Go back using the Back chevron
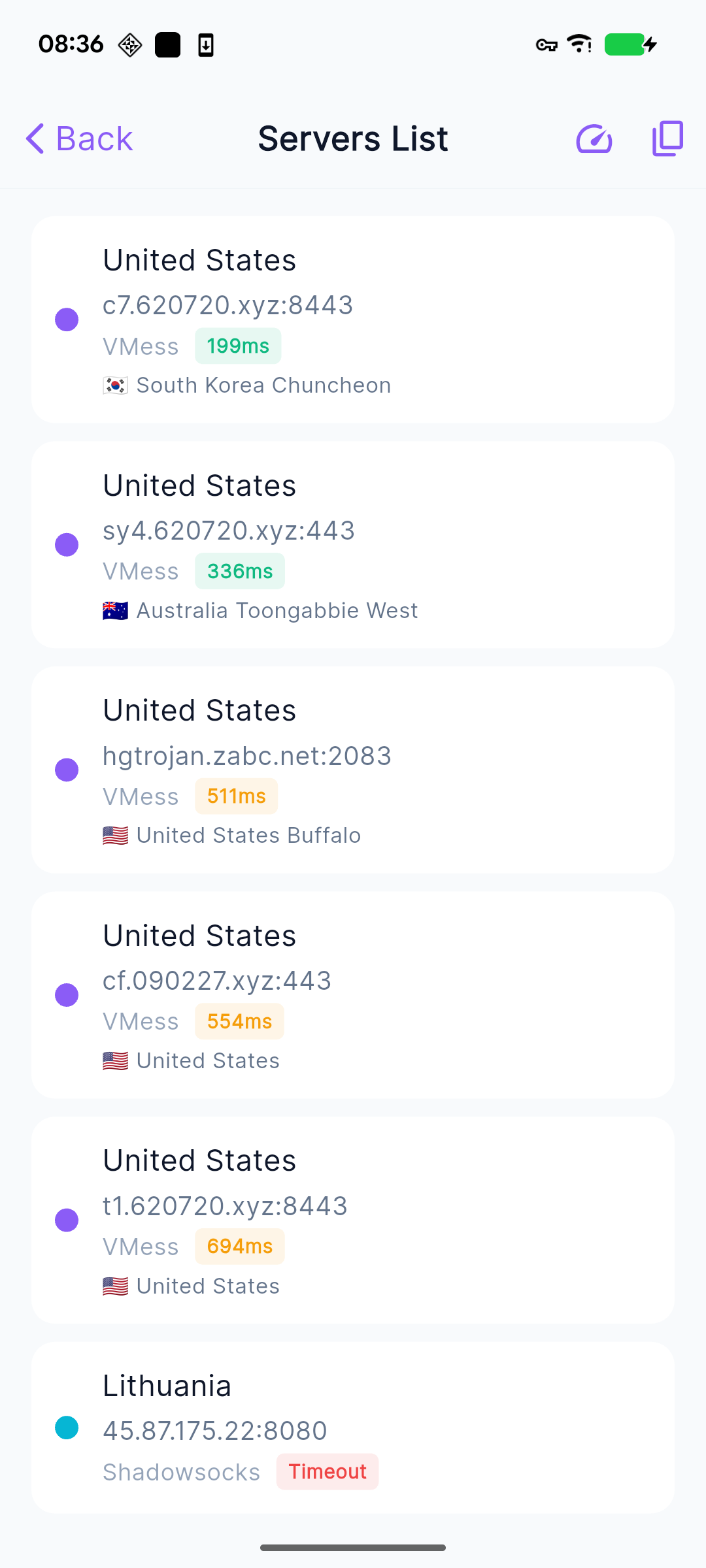The width and height of the screenshot is (706, 1568). coord(35,139)
